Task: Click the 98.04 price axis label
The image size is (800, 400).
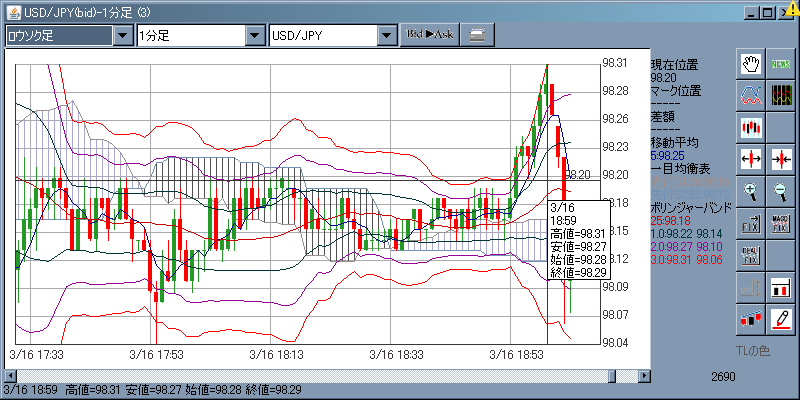Action: point(614,342)
